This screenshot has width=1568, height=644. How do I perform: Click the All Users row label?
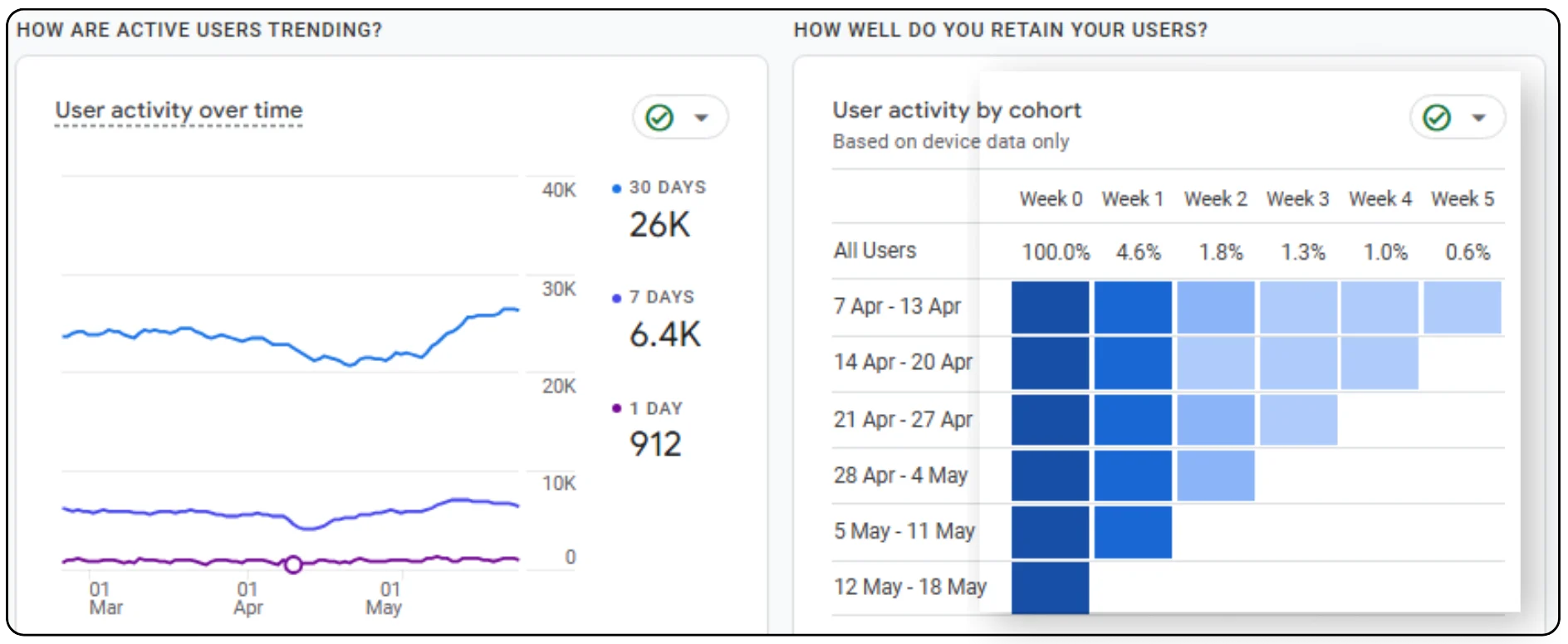tap(875, 251)
